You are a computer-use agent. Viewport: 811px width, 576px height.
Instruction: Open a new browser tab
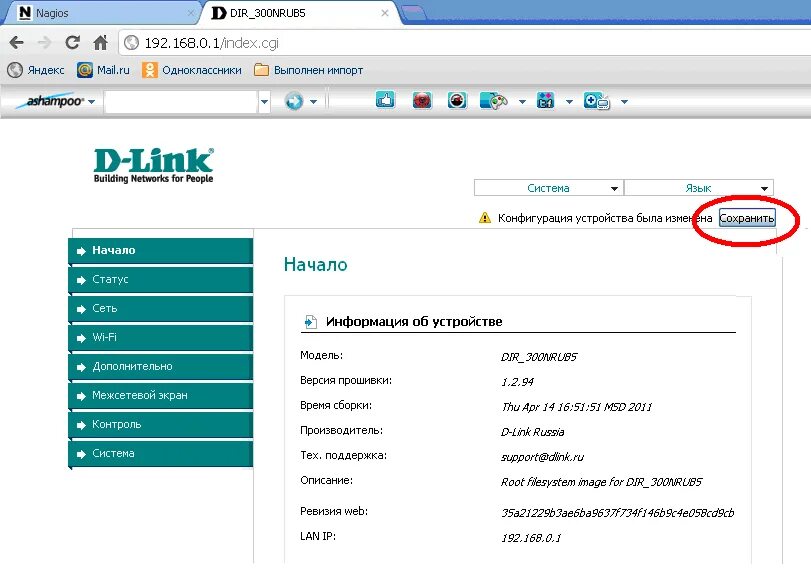tap(414, 12)
